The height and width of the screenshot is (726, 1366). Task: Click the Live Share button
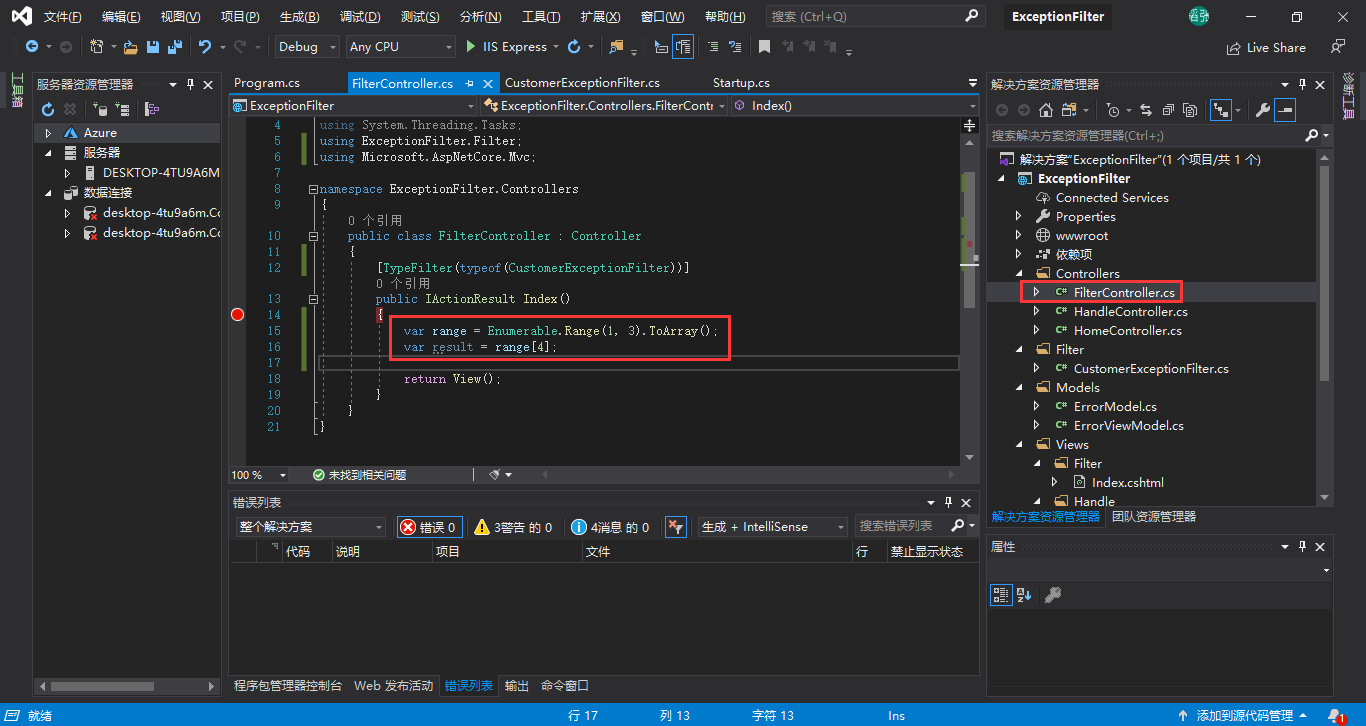(x=1266, y=47)
